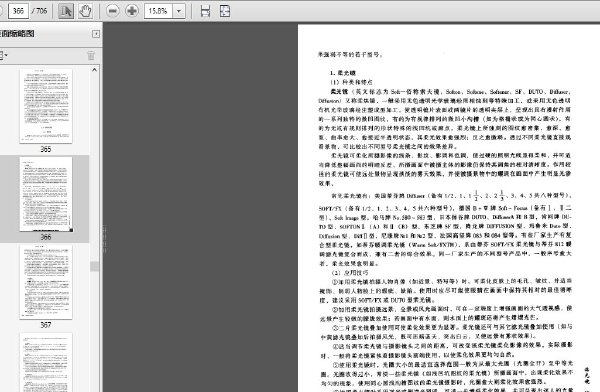The image size is (600, 392).
Task: Select the page 366 thumbnail
Action: pos(46,194)
